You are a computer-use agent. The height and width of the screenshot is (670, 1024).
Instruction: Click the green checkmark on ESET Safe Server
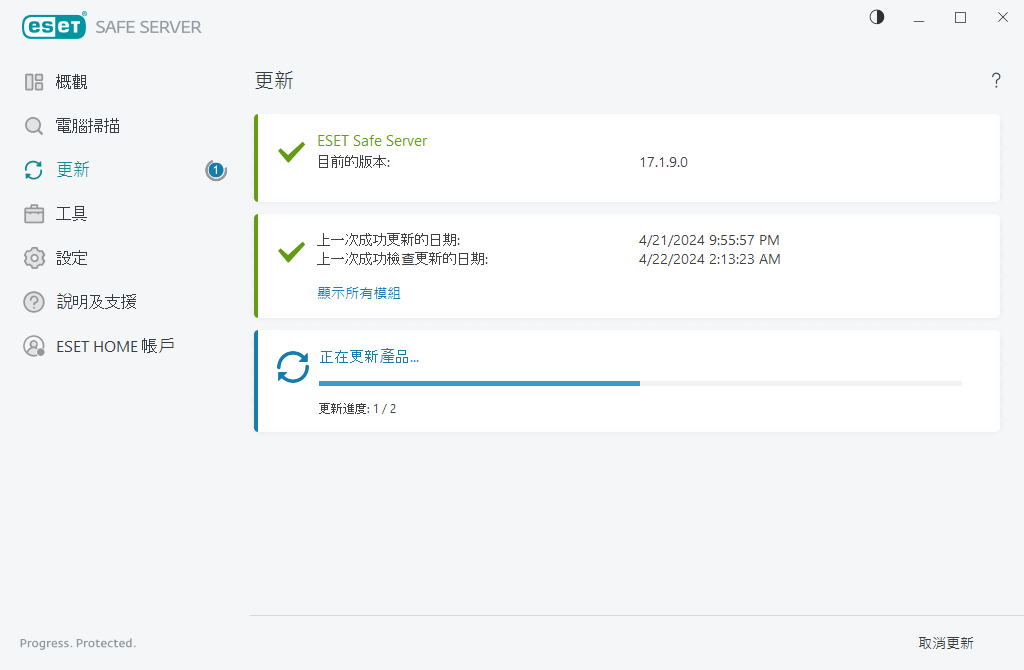[x=291, y=152]
